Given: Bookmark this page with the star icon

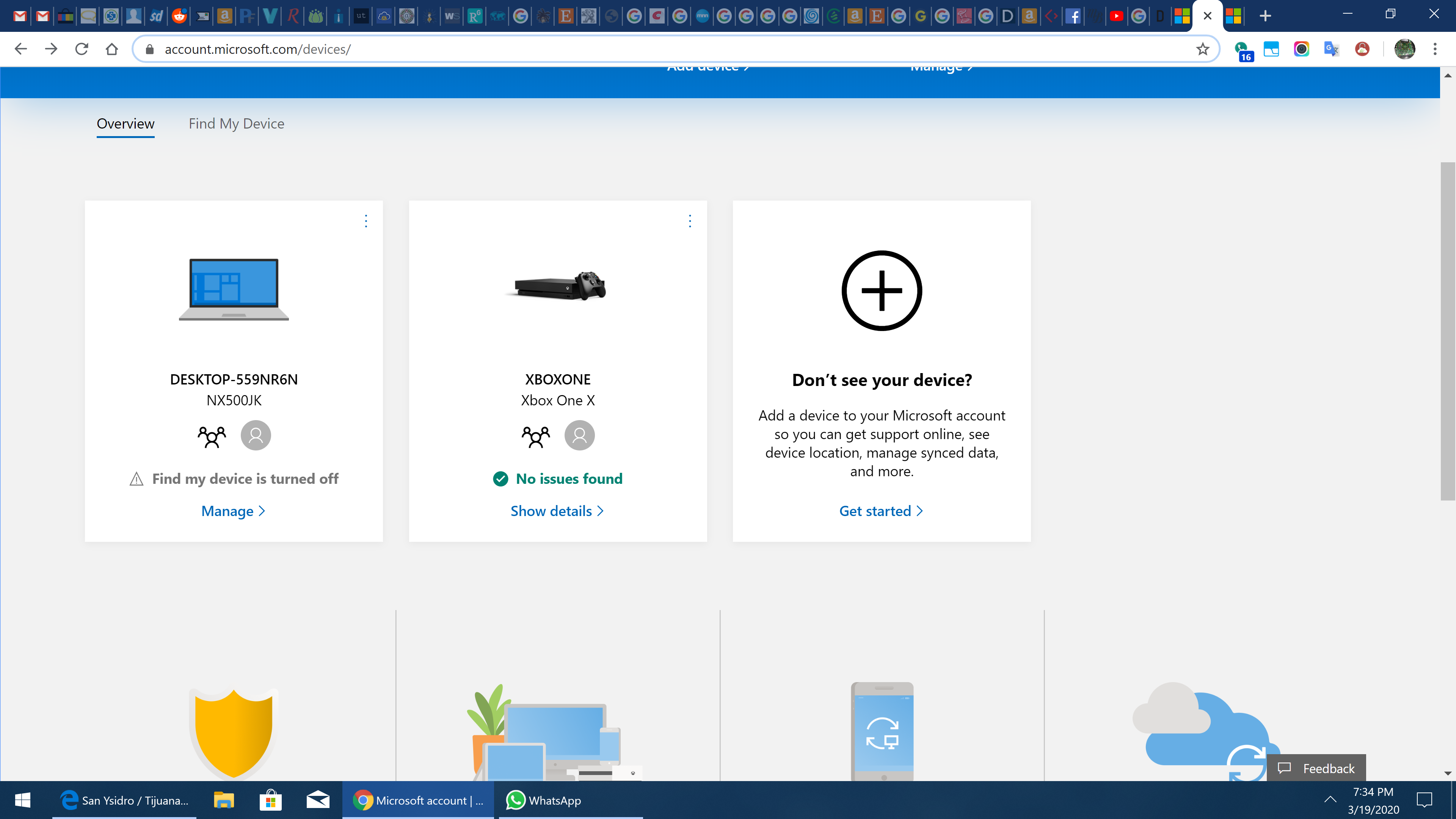Looking at the screenshot, I should click(x=1202, y=49).
